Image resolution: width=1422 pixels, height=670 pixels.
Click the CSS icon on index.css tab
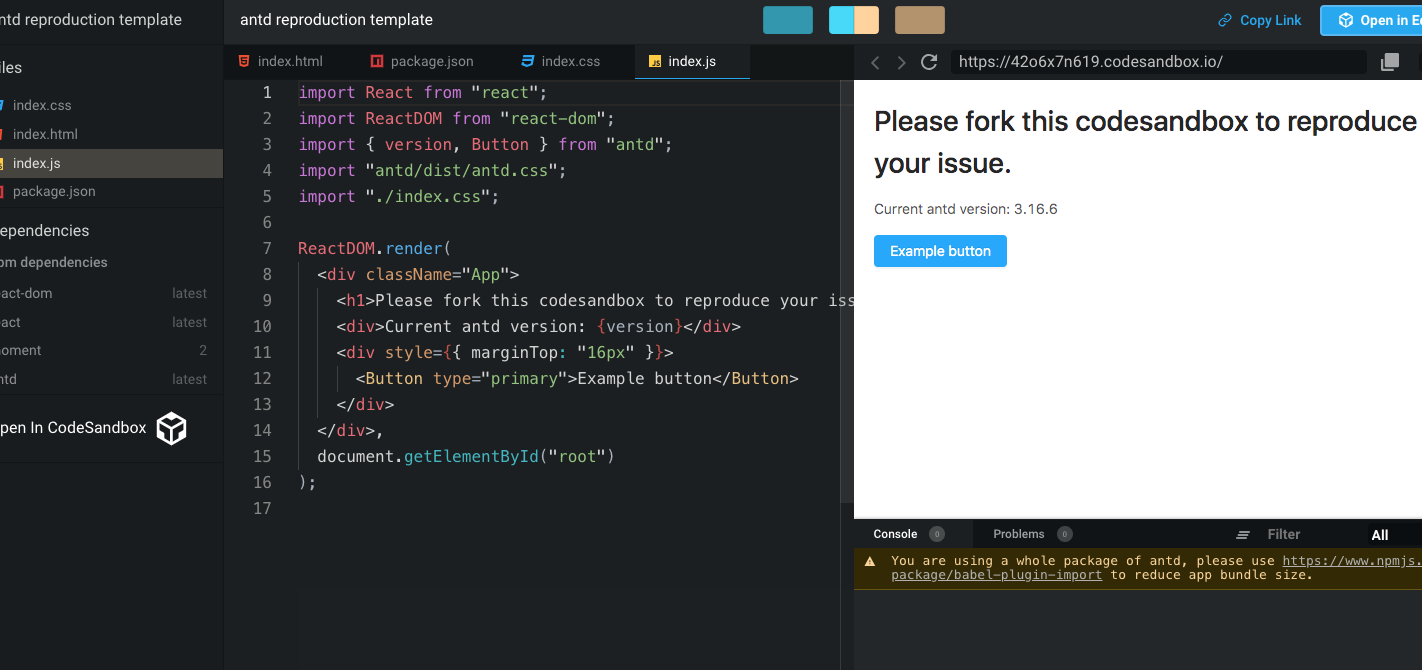click(527, 60)
